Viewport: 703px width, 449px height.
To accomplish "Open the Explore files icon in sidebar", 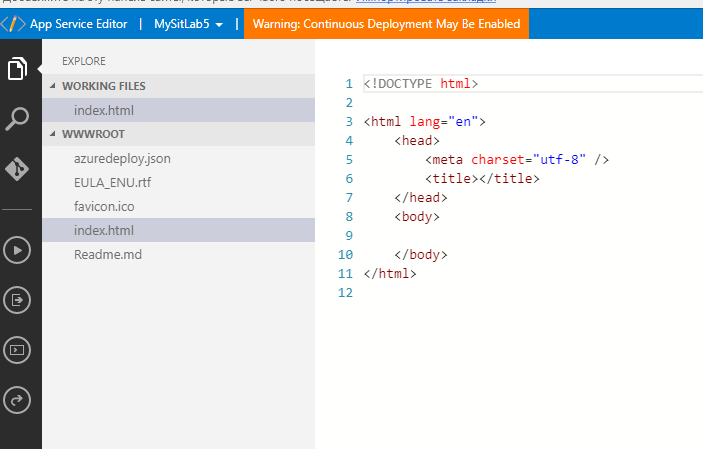I will click(17, 69).
